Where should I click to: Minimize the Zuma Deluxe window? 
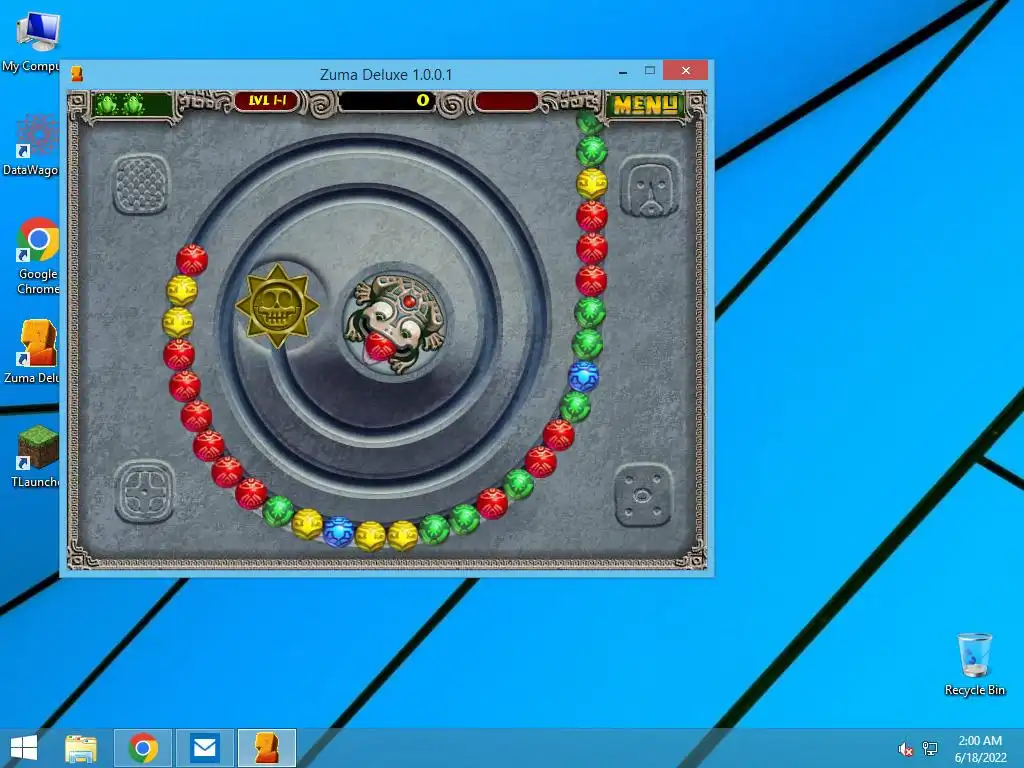pyautogui.click(x=623, y=71)
